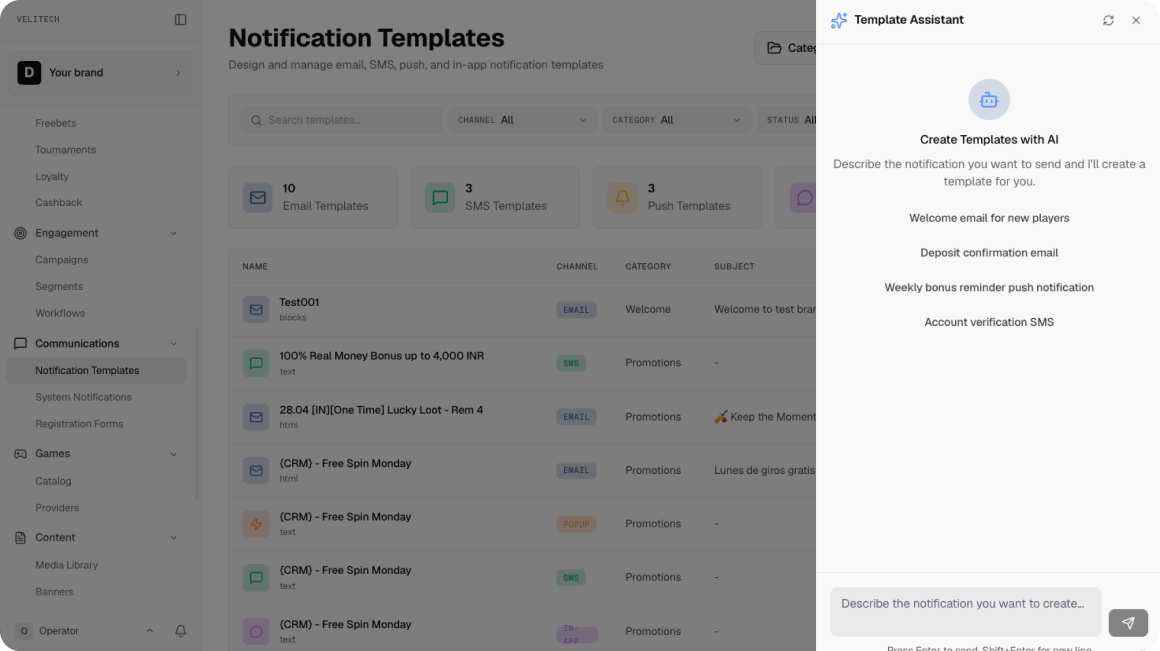This screenshot has width=1160, height=651.
Task: Select Notification Templates sidebar item
Action: click(x=96, y=371)
